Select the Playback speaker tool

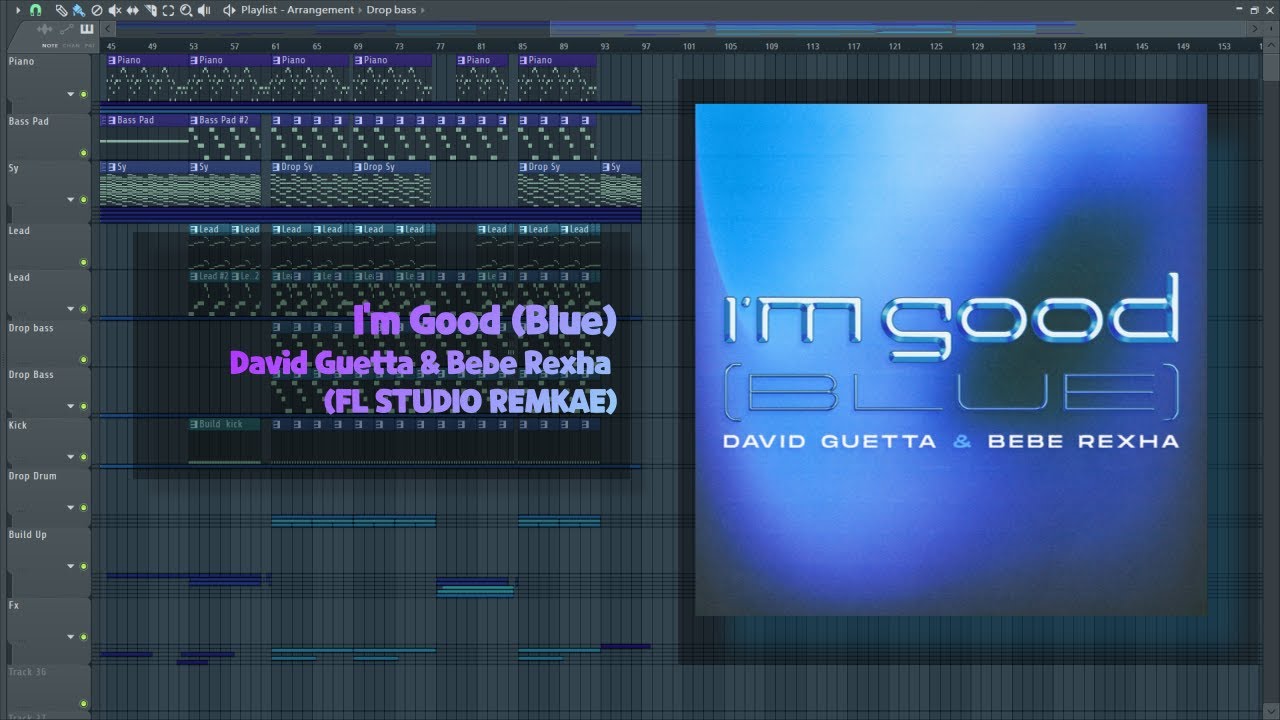click(204, 10)
